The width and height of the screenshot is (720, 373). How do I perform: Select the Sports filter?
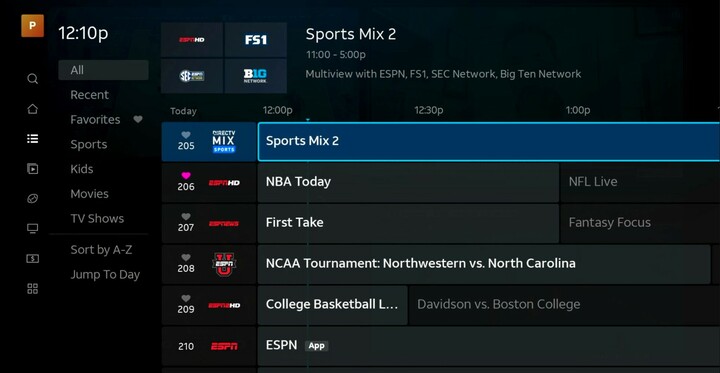[x=89, y=145]
